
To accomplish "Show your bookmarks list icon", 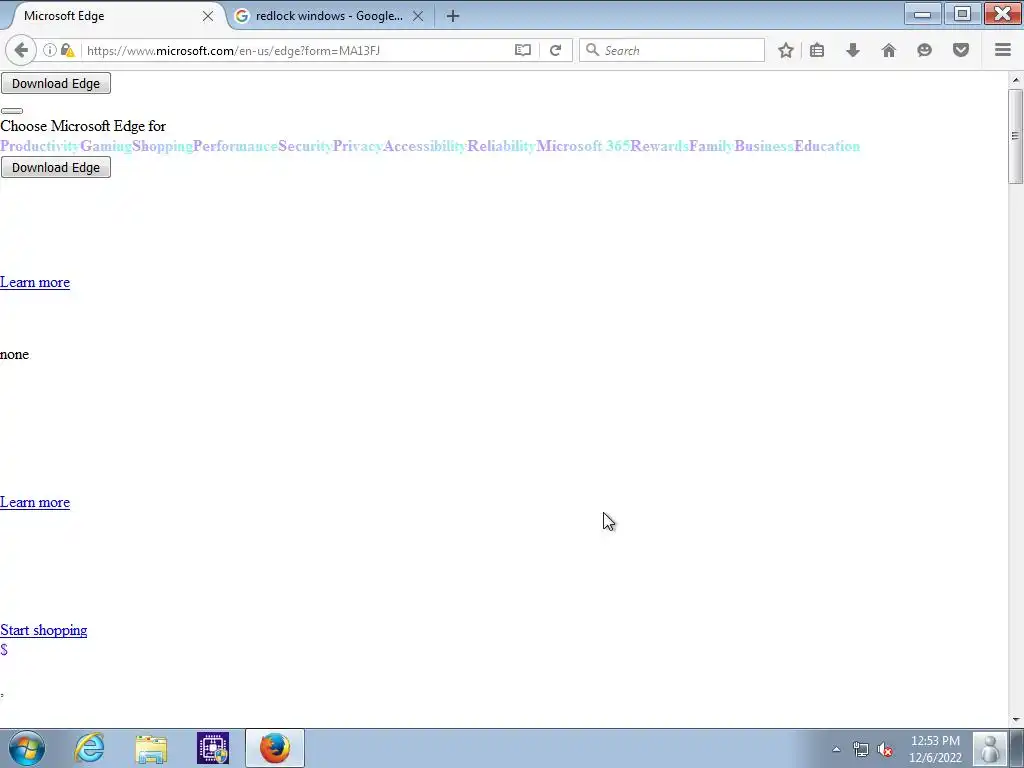I will click(x=817, y=50).
